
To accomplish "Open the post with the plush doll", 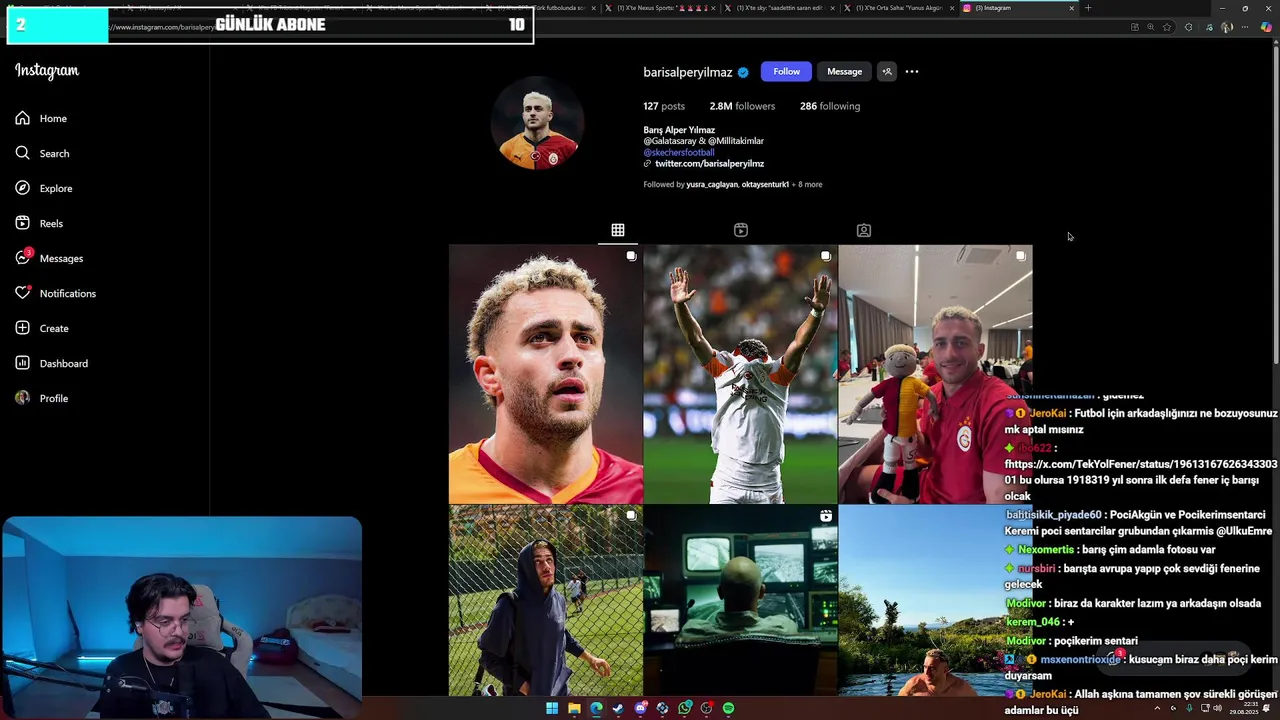I will (x=935, y=374).
